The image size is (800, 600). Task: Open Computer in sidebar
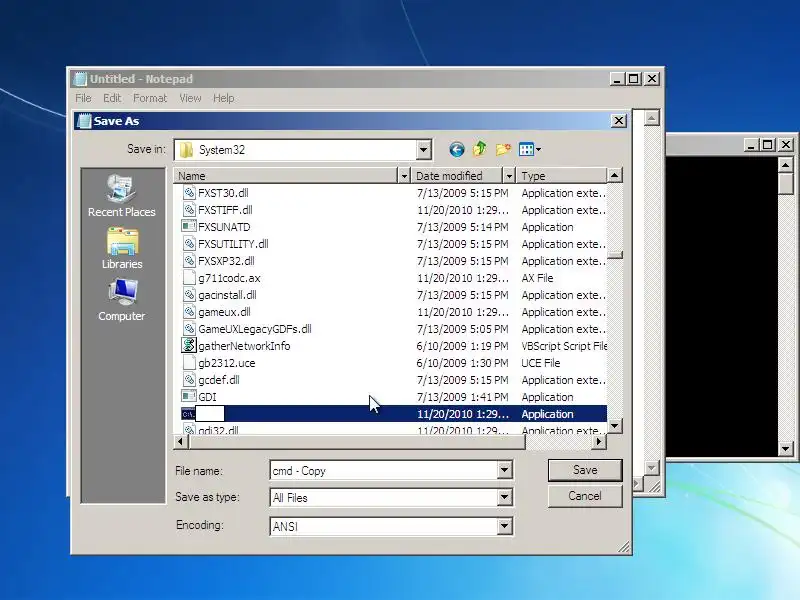tap(121, 300)
